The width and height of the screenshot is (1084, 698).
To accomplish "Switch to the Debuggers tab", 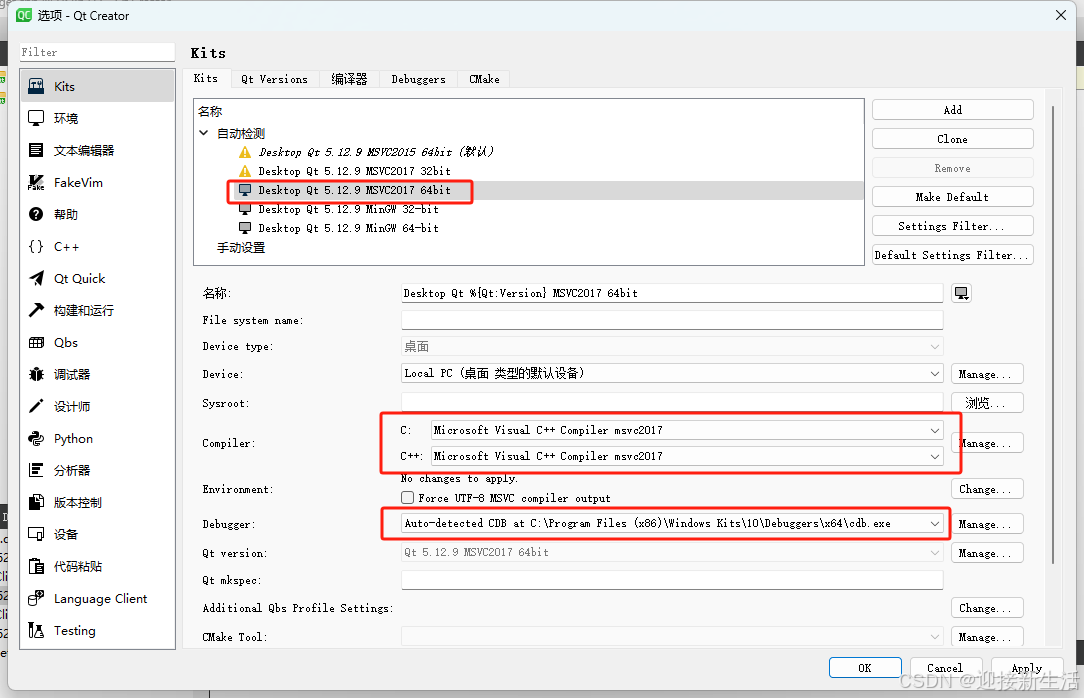I will pyautogui.click(x=417, y=78).
